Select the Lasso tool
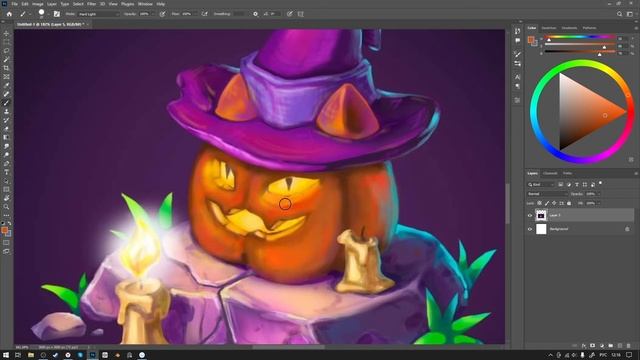The height and width of the screenshot is (360, 640). (6, 51)
